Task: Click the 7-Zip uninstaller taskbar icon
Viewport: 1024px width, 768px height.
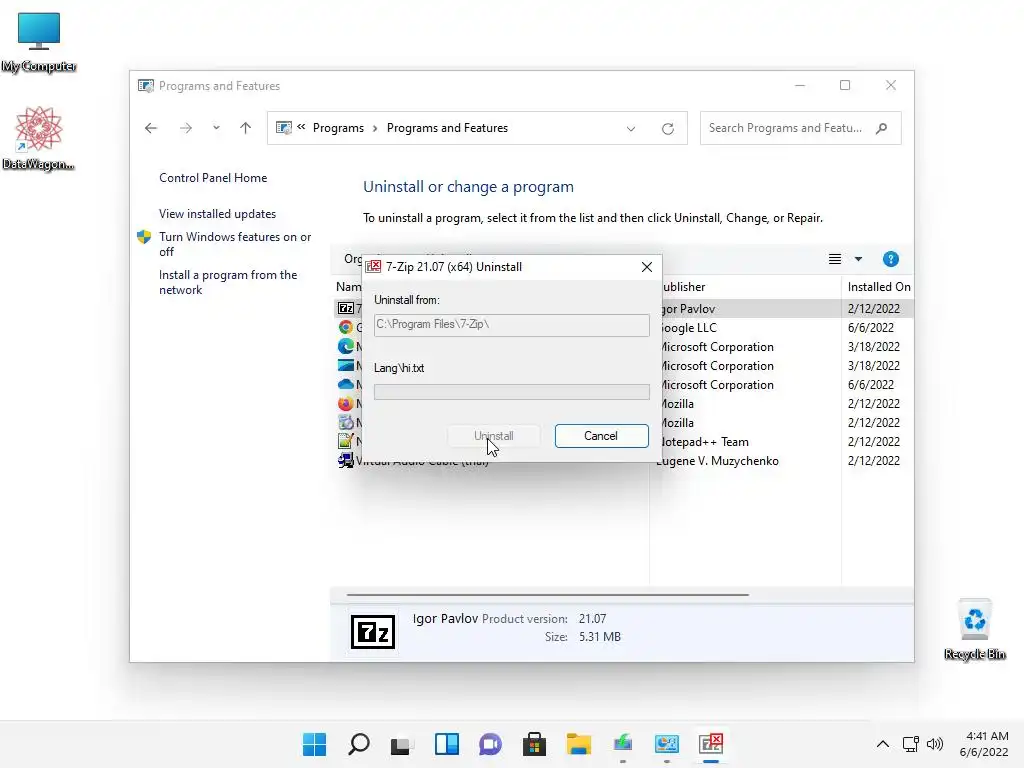Action: pyautogui.click(x=711, y=744)
